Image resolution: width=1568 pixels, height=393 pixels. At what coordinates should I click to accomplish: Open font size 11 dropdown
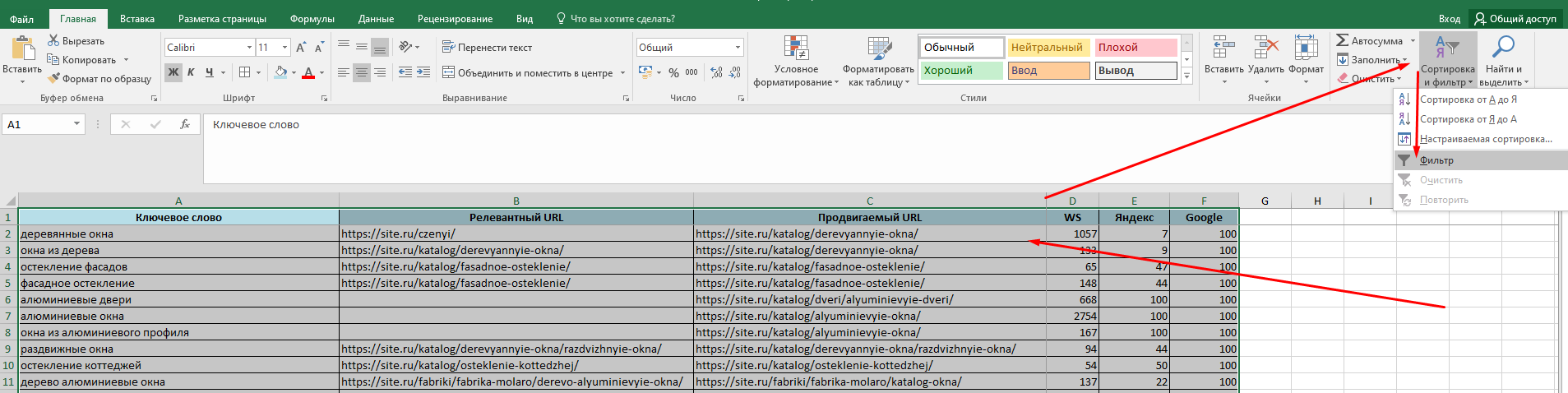[x=284, y=48]
